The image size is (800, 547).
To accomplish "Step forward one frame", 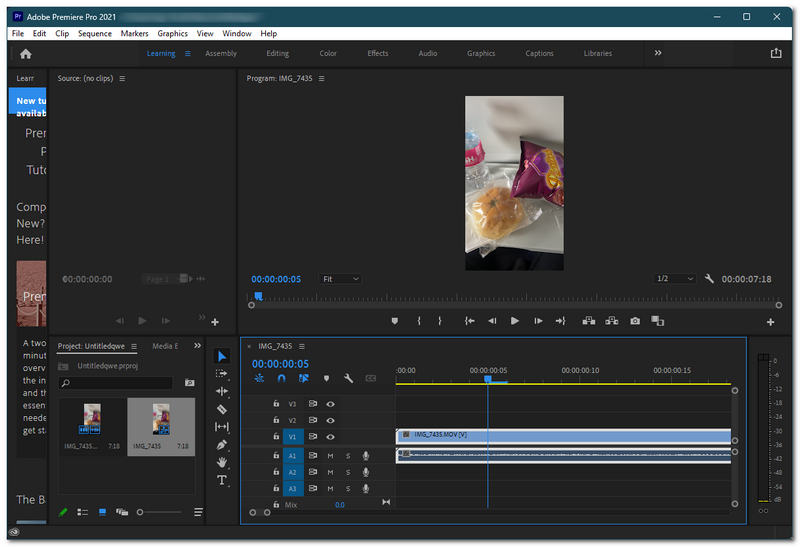I will tap(538, 321).
